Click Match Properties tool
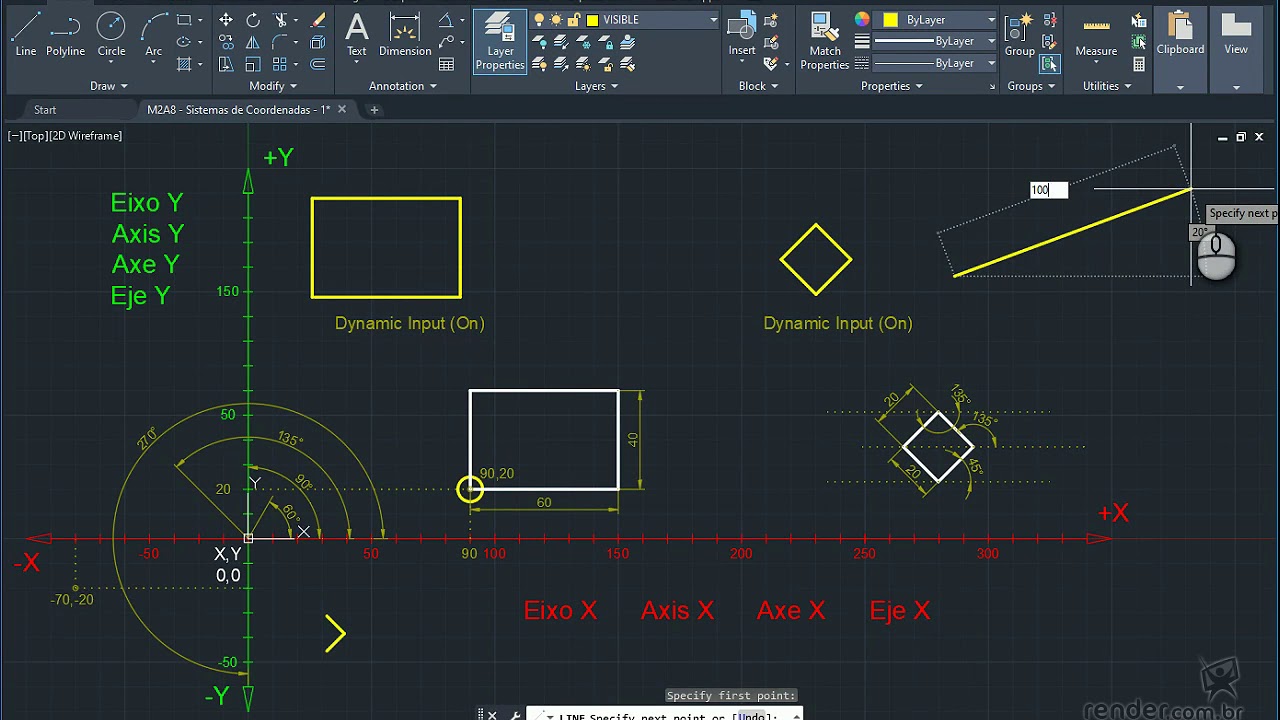Viewport: 1280px width, 720px height. 825,41
